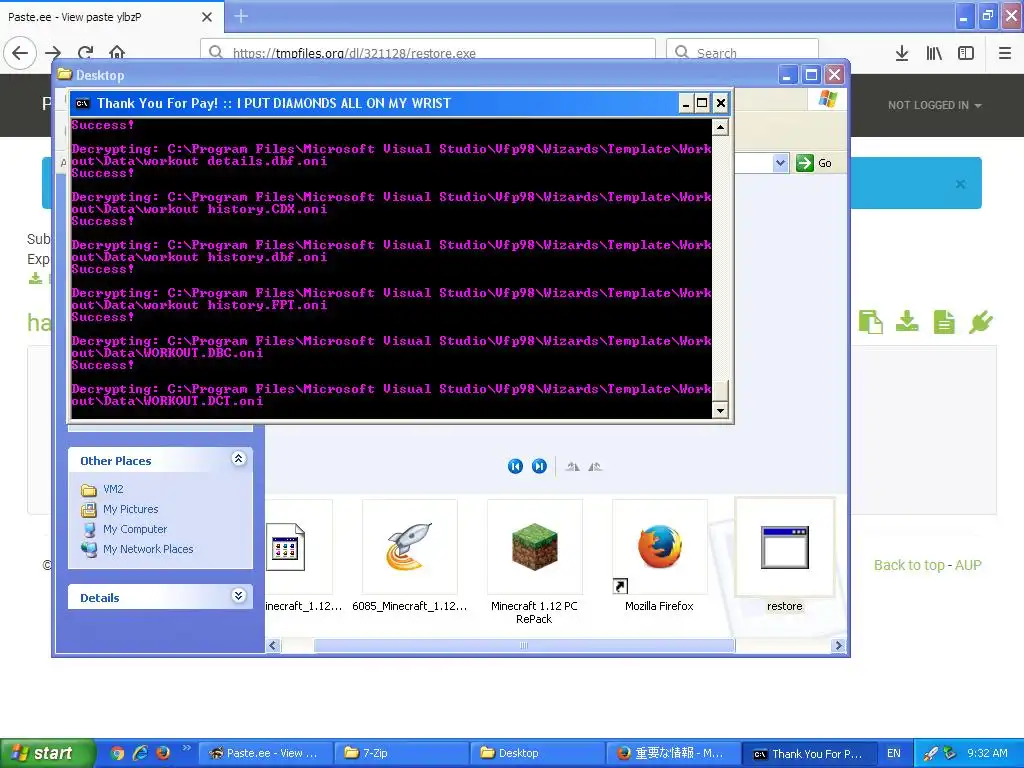The width and height of the screenshot is (1024, 768).
Task: Click the Paste.ee raw document icon
Action: point(944,321)
